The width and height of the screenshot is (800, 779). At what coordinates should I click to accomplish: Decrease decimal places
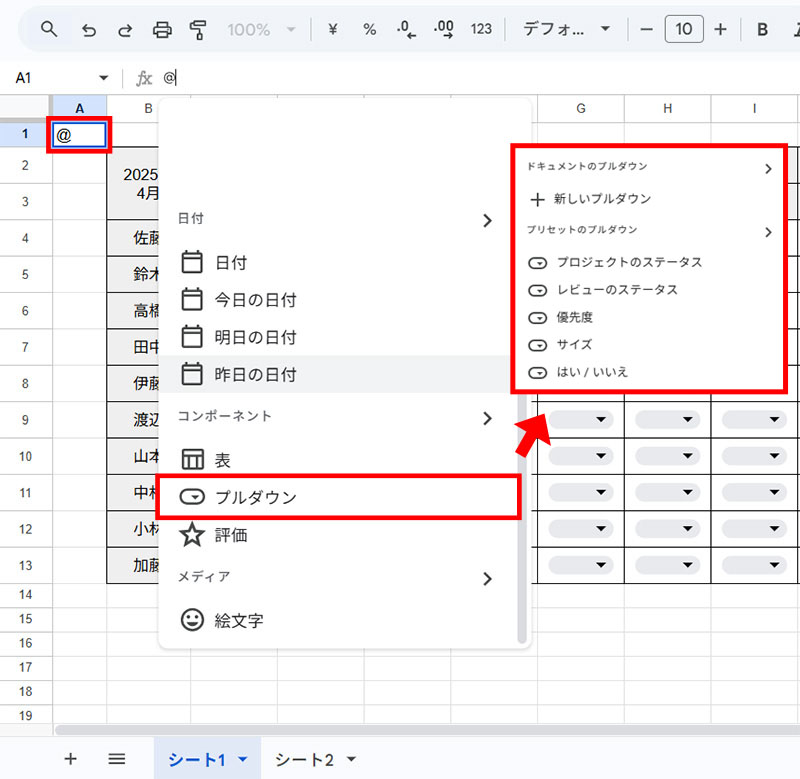tap(407, 30)
